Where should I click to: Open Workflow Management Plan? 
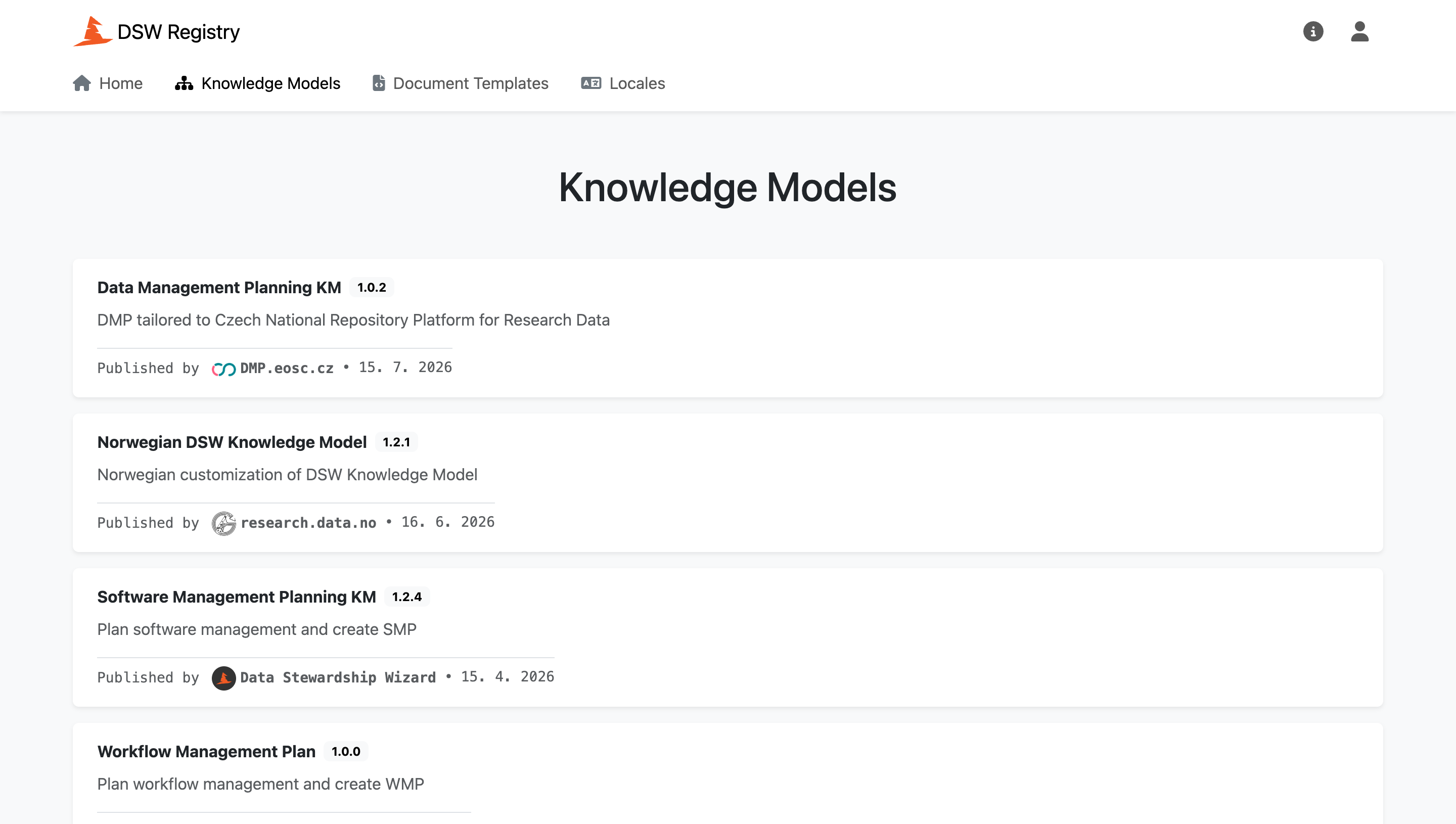coord(206,752)
